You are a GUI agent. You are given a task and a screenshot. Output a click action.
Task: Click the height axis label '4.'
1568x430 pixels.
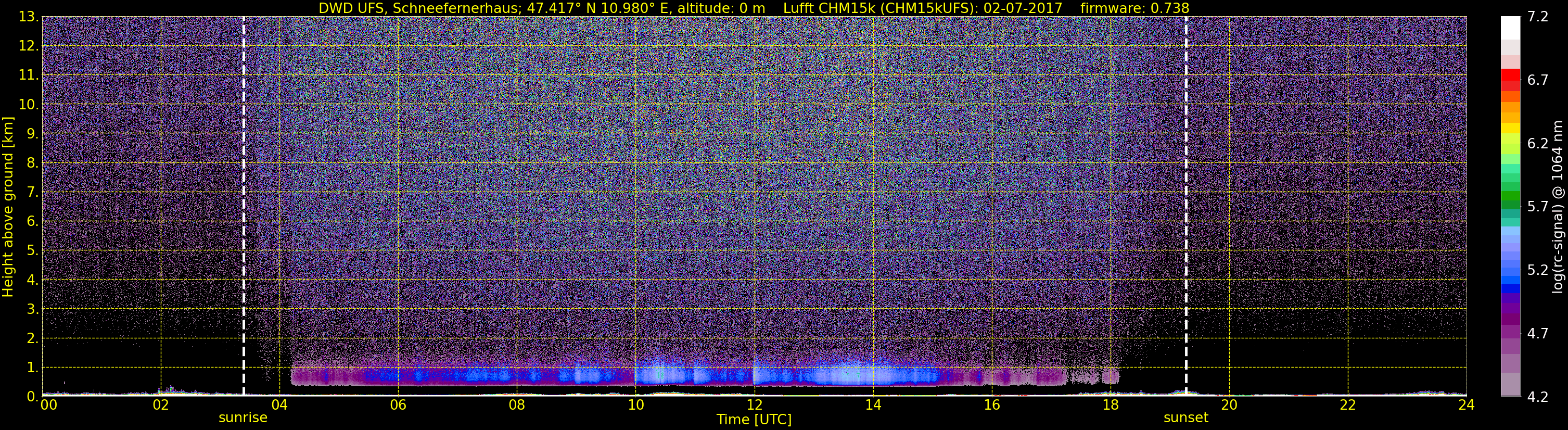click(x=32, y=280)
